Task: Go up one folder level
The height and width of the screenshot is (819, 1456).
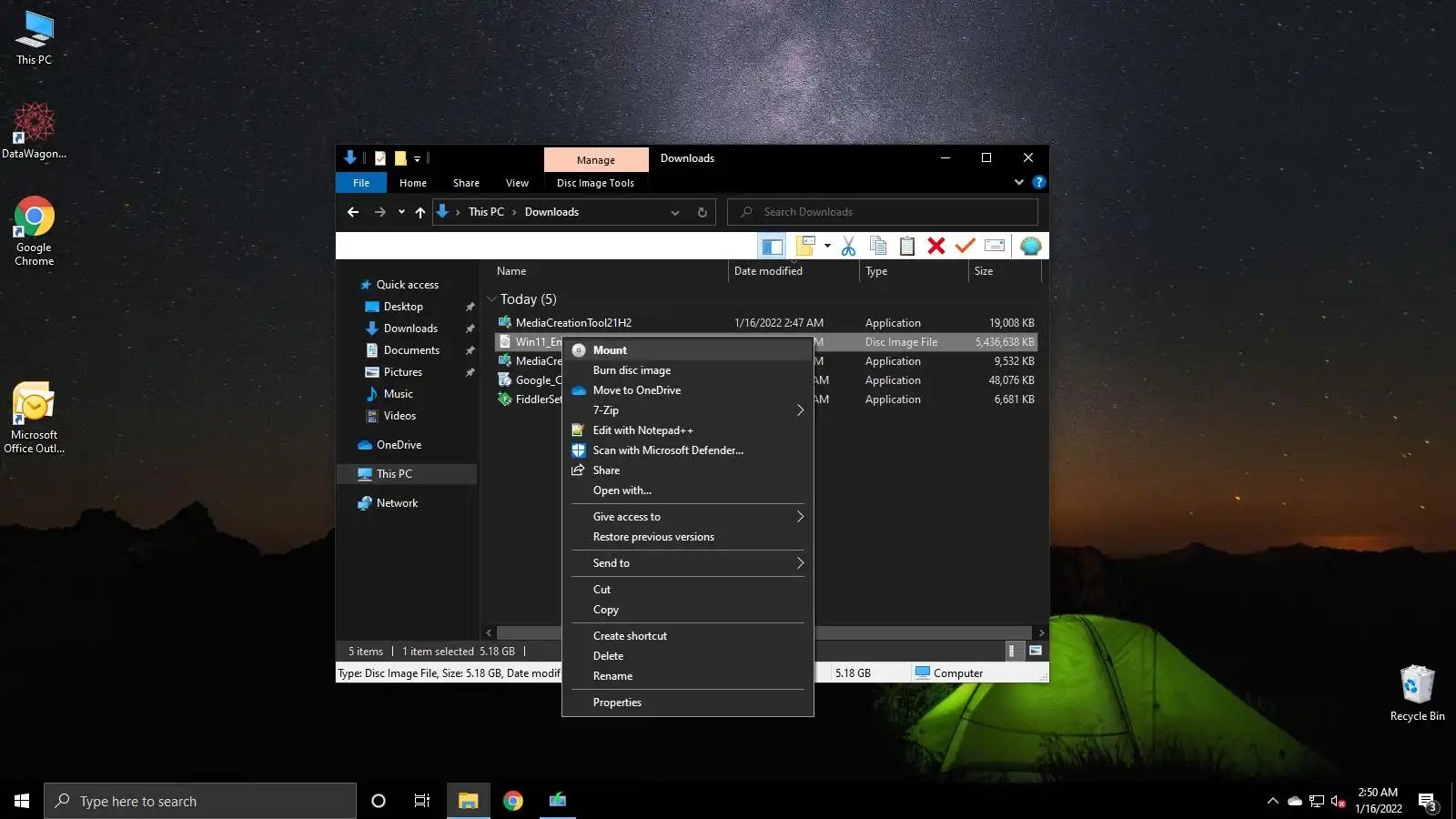Action: 420,212
